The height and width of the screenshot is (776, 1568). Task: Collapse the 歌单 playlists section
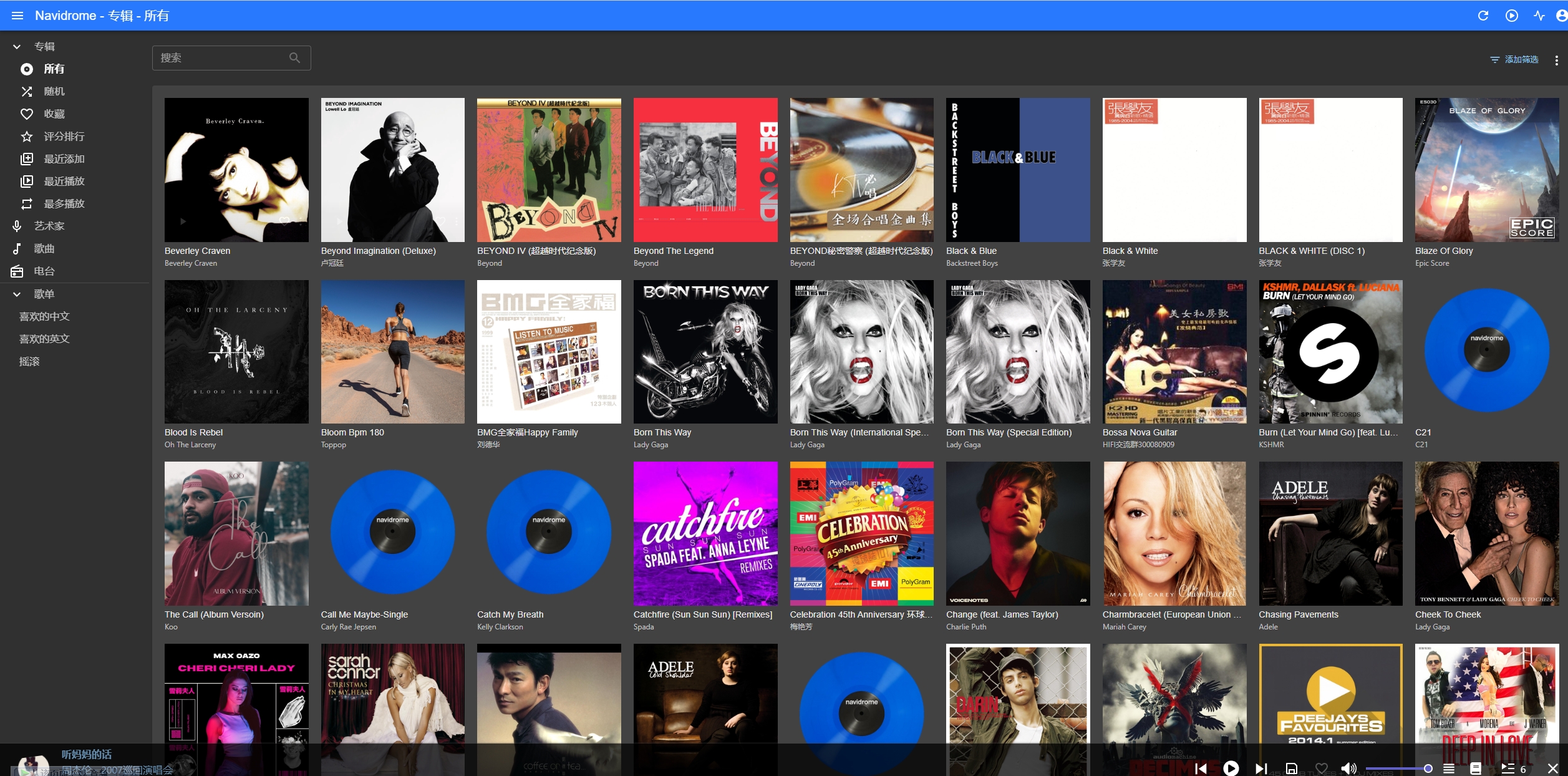tap(17, 294)
